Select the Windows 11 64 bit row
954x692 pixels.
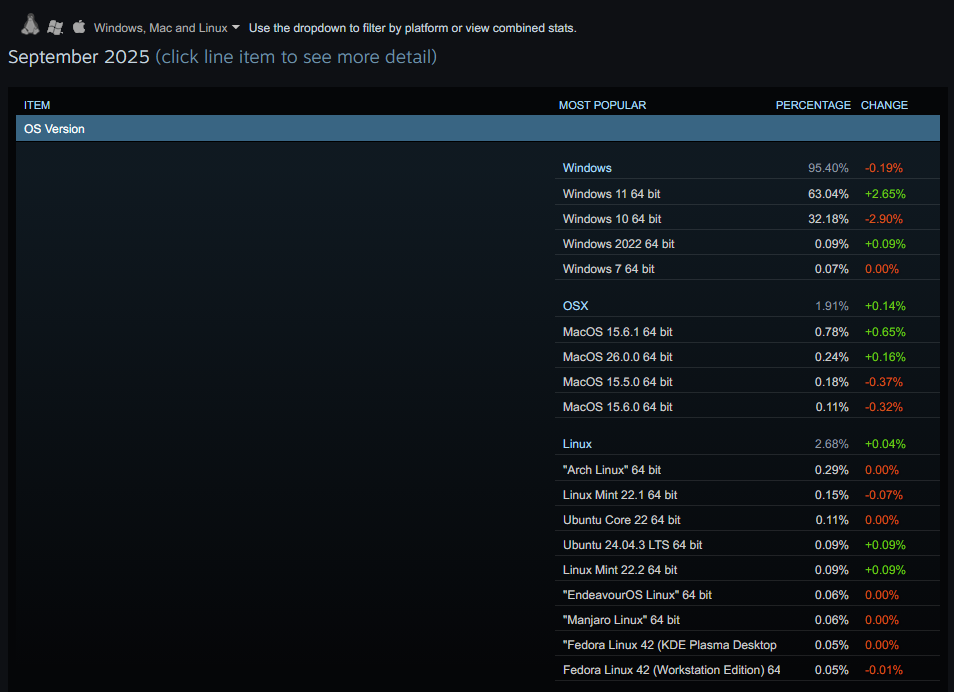click(747, 194)
